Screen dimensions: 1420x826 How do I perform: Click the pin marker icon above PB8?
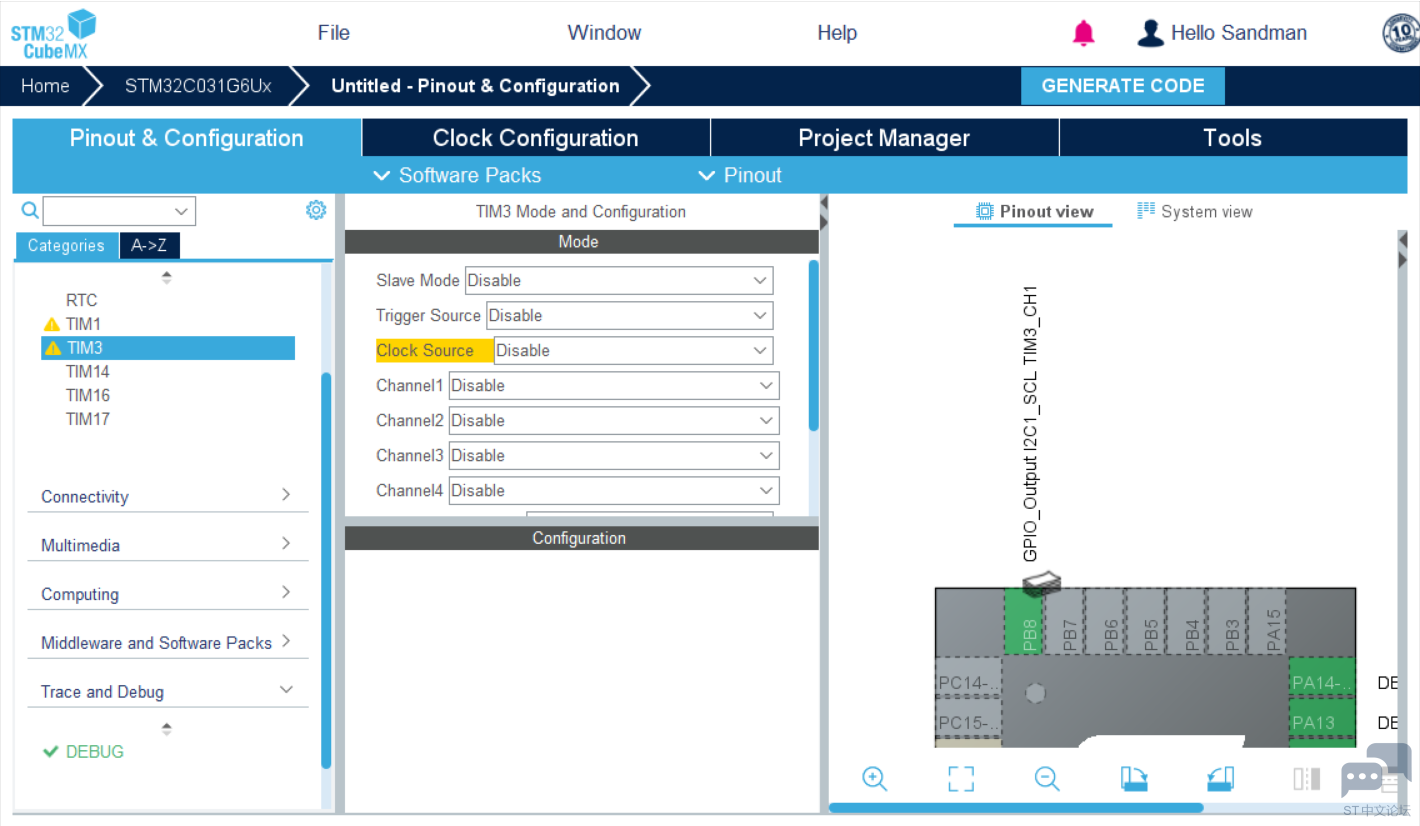[1041, 582]
